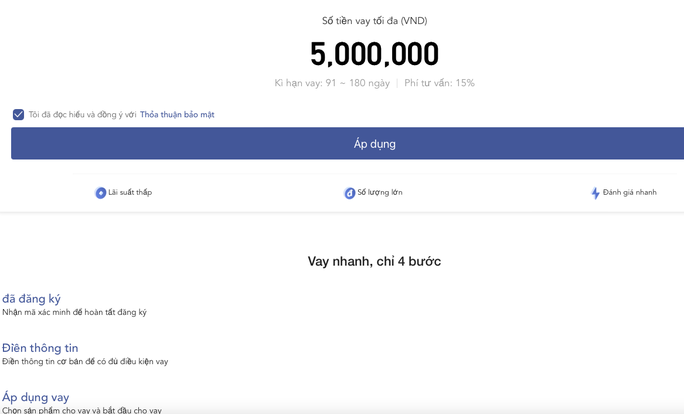Click the 'Kì hạn vay: 91 ~ 180 ngày' text
Viewport: 684px width, 414px height.
[332, 83]
